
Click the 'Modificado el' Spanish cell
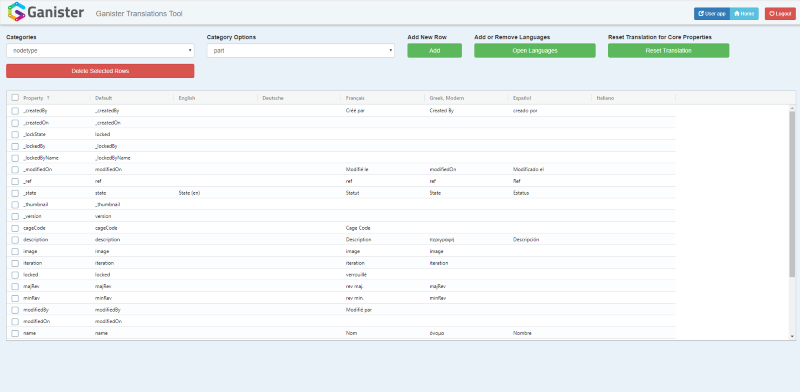point(528,169)
